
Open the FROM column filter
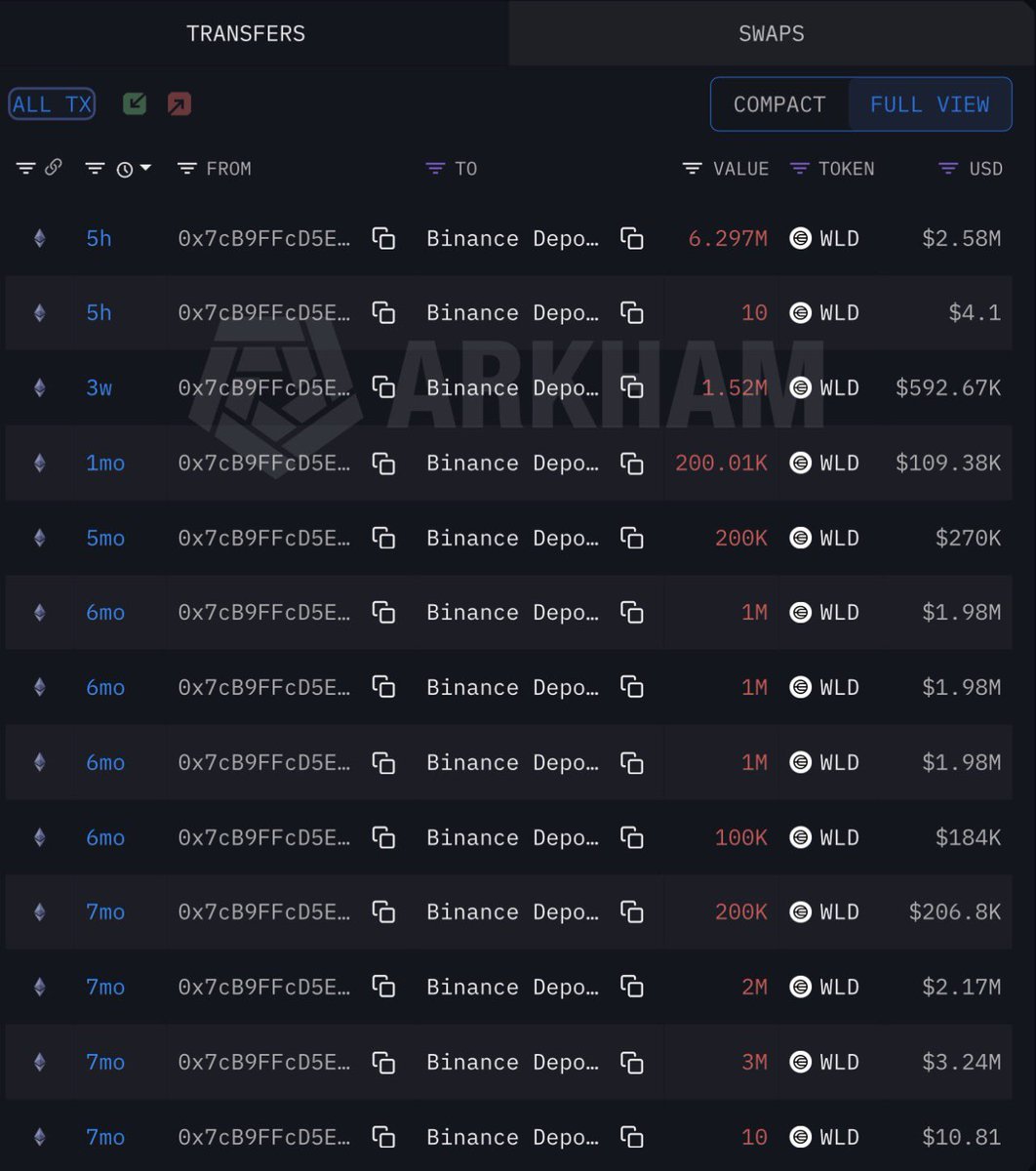click(187, 169)
